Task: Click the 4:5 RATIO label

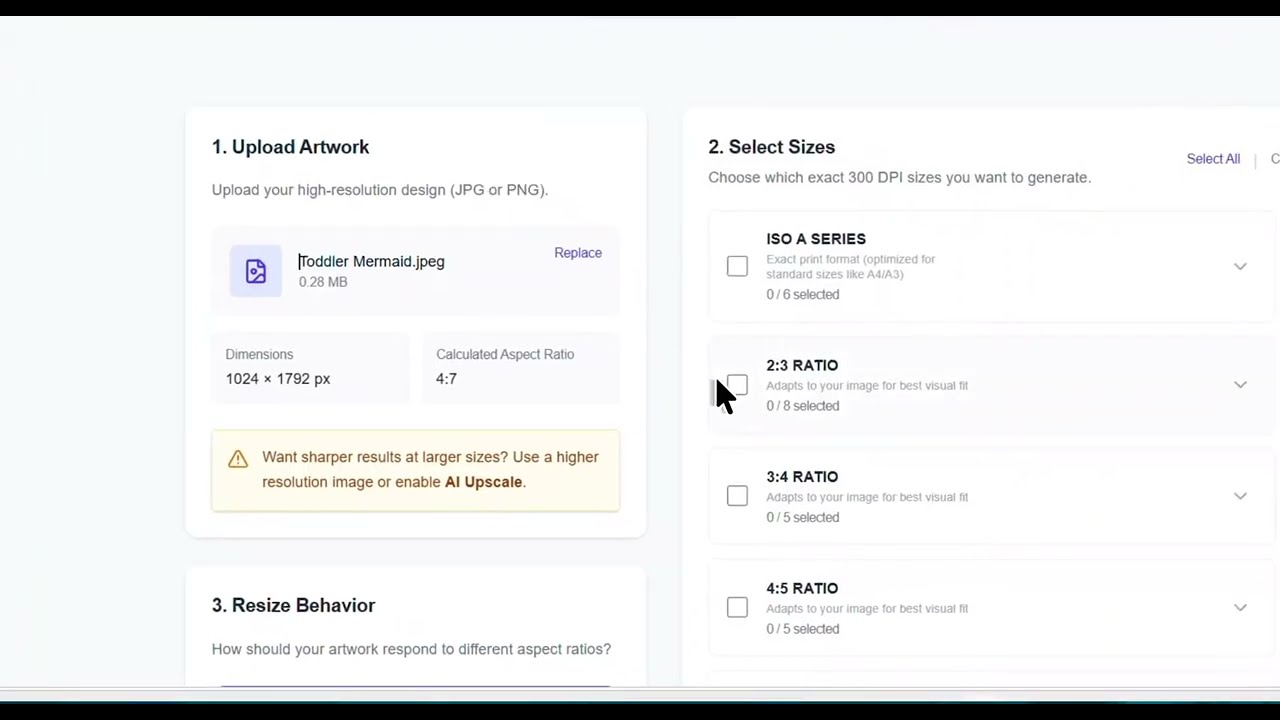Action: [x=802, y=588]
